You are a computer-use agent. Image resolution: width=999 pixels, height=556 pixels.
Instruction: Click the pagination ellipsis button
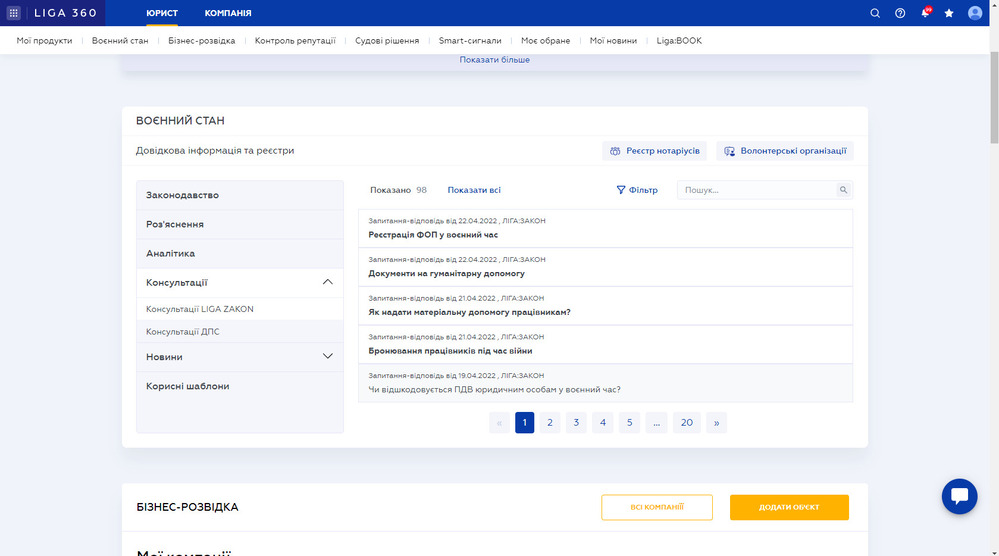tap(656, 423)
